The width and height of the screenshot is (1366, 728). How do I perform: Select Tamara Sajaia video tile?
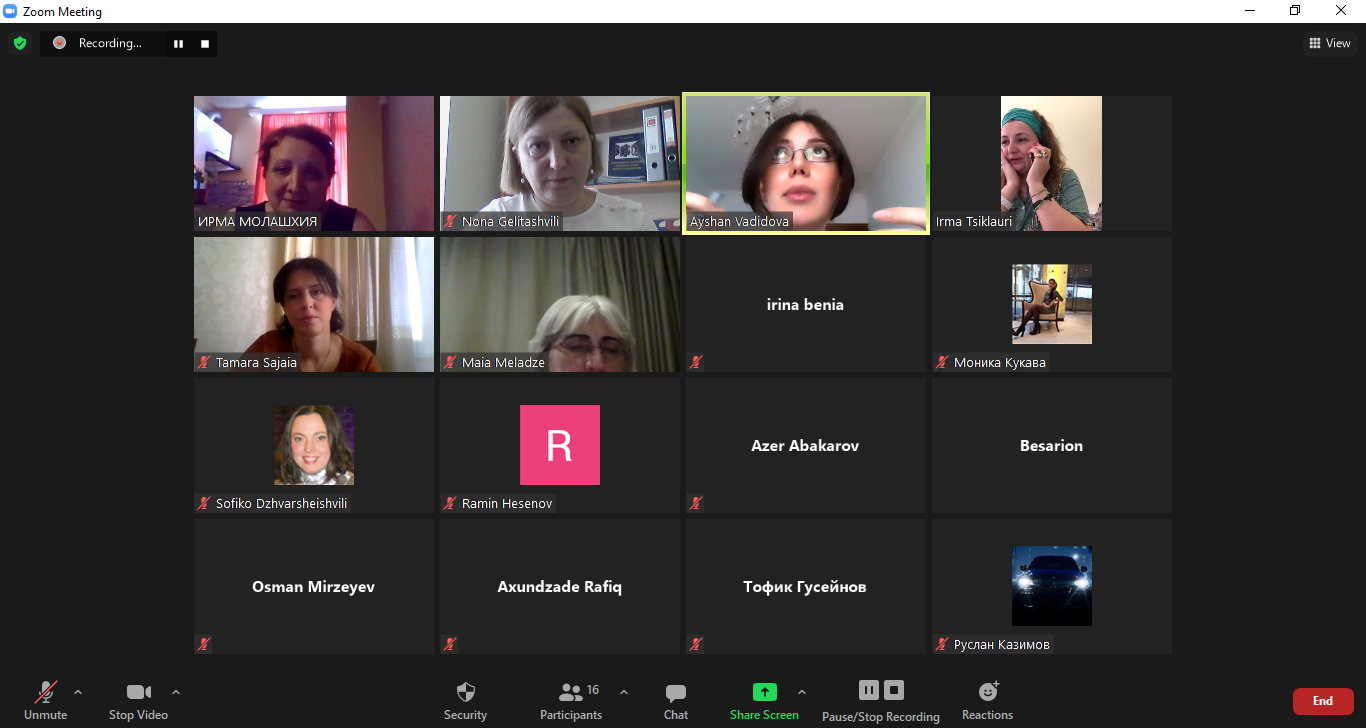coord(314,305)
